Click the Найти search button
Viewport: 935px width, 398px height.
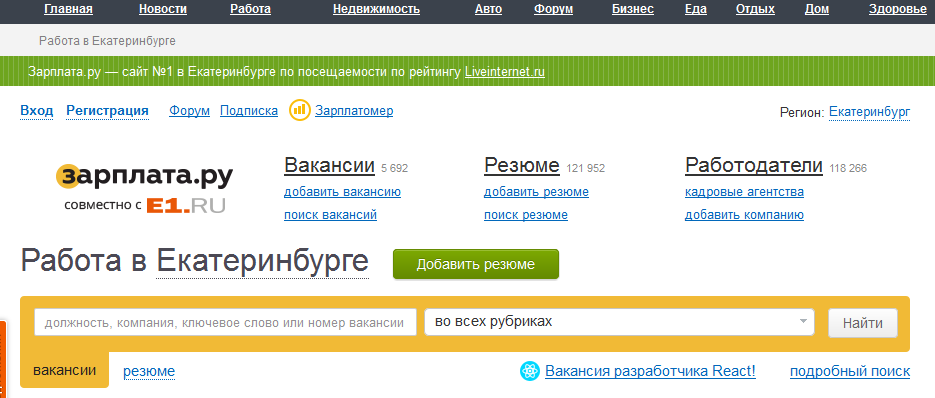coord(862,323)
